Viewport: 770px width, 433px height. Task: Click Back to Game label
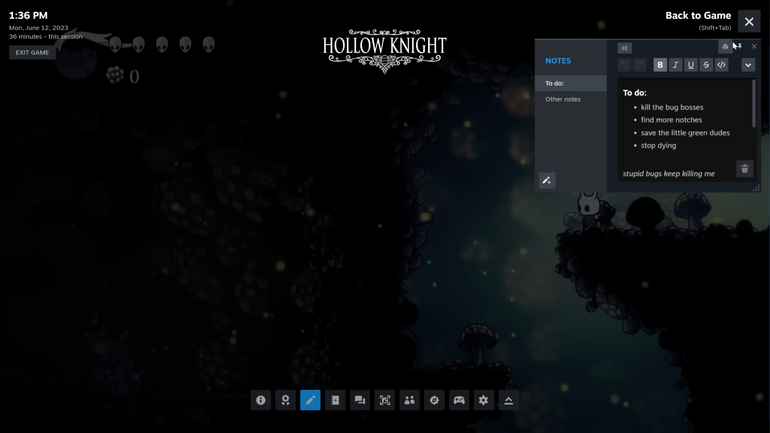(698, 16)
